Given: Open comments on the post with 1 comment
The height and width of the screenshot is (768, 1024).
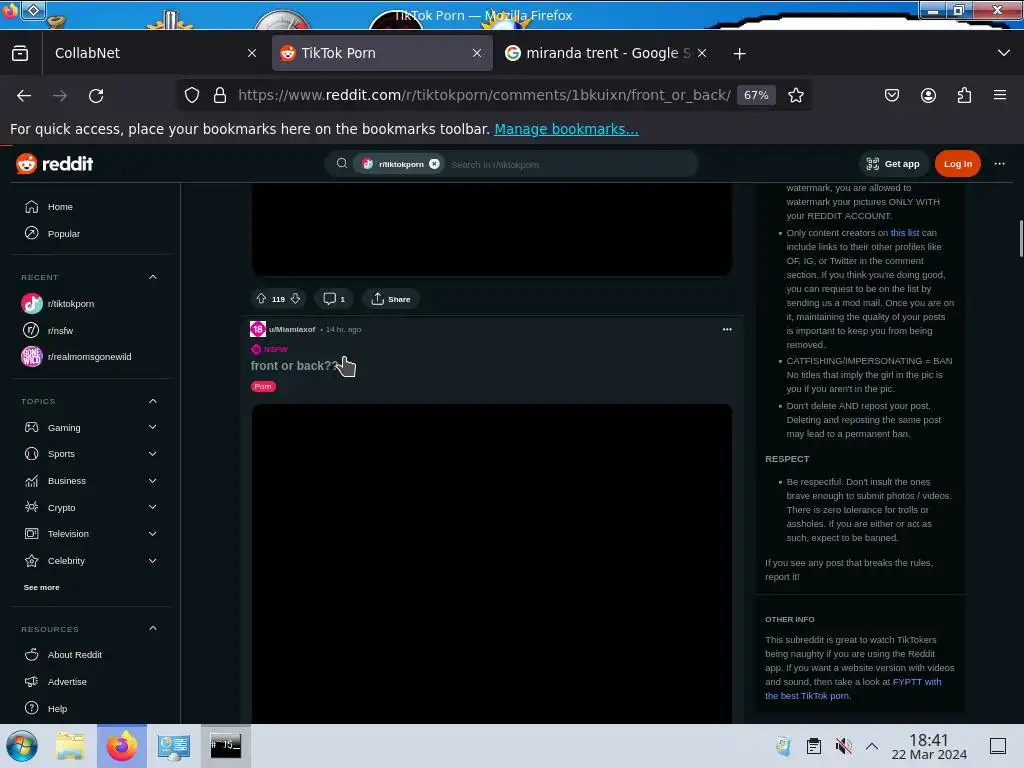Looking at the screenshot, I should [x=334, y=299].
